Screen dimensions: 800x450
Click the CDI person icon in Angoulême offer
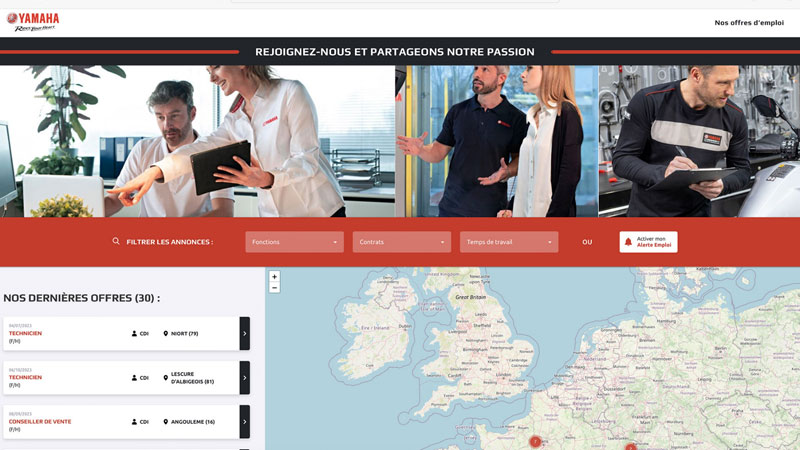[134, 421]
